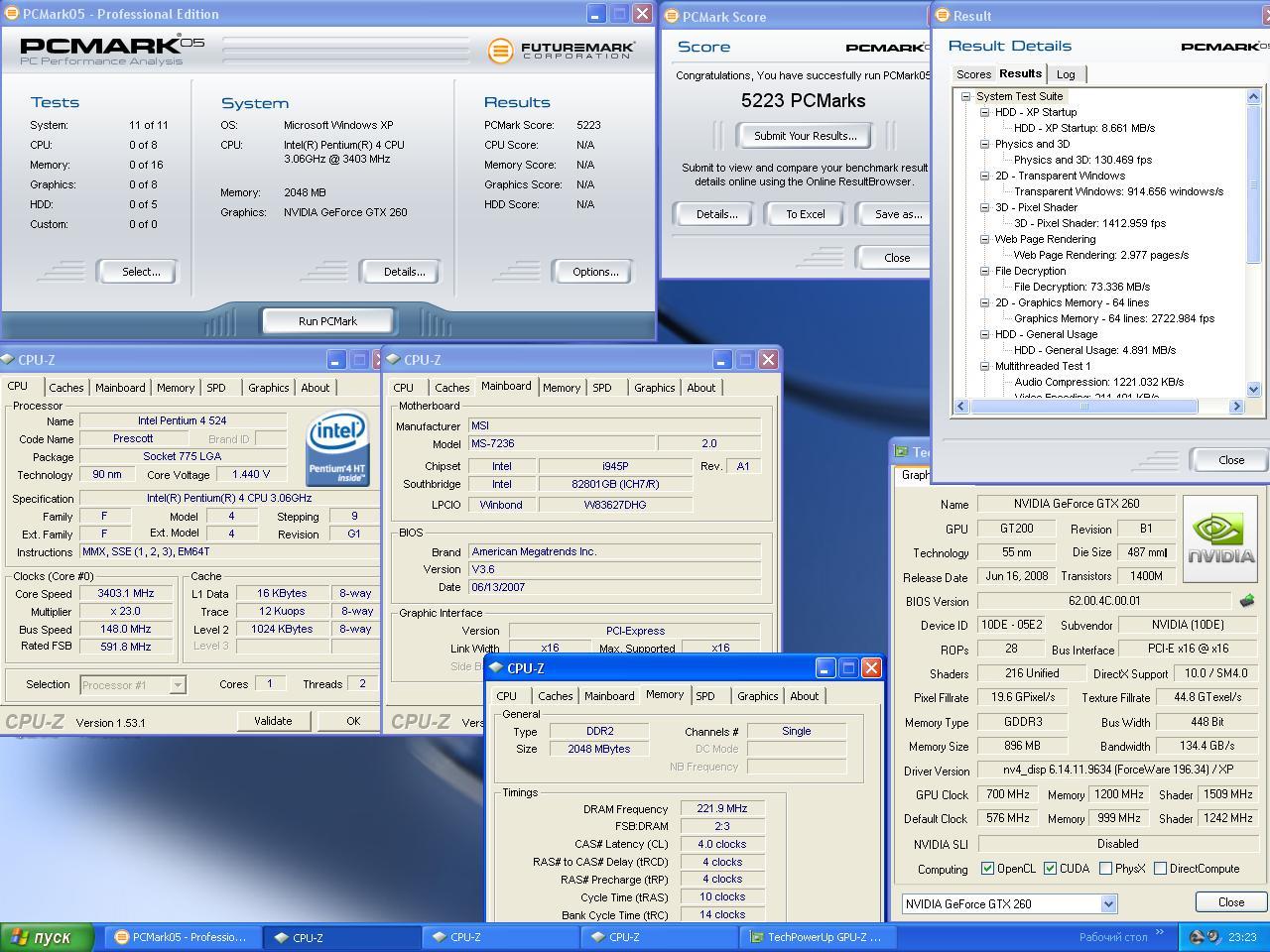The width and height of the screenshot is (1270, 952).
Task: Click the GPU-Z window title icon
Action: pyautogui.click(x=901, y=452)
